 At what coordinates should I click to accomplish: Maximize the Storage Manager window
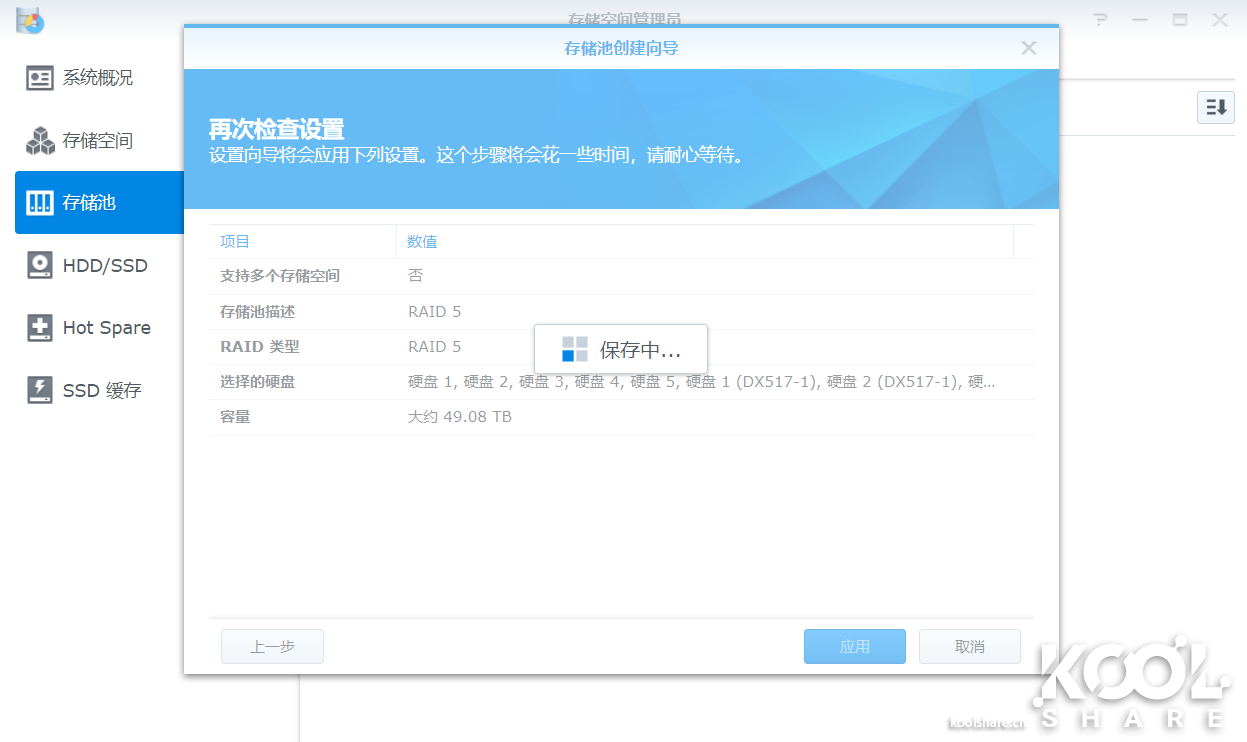(x=1180, y=20)
